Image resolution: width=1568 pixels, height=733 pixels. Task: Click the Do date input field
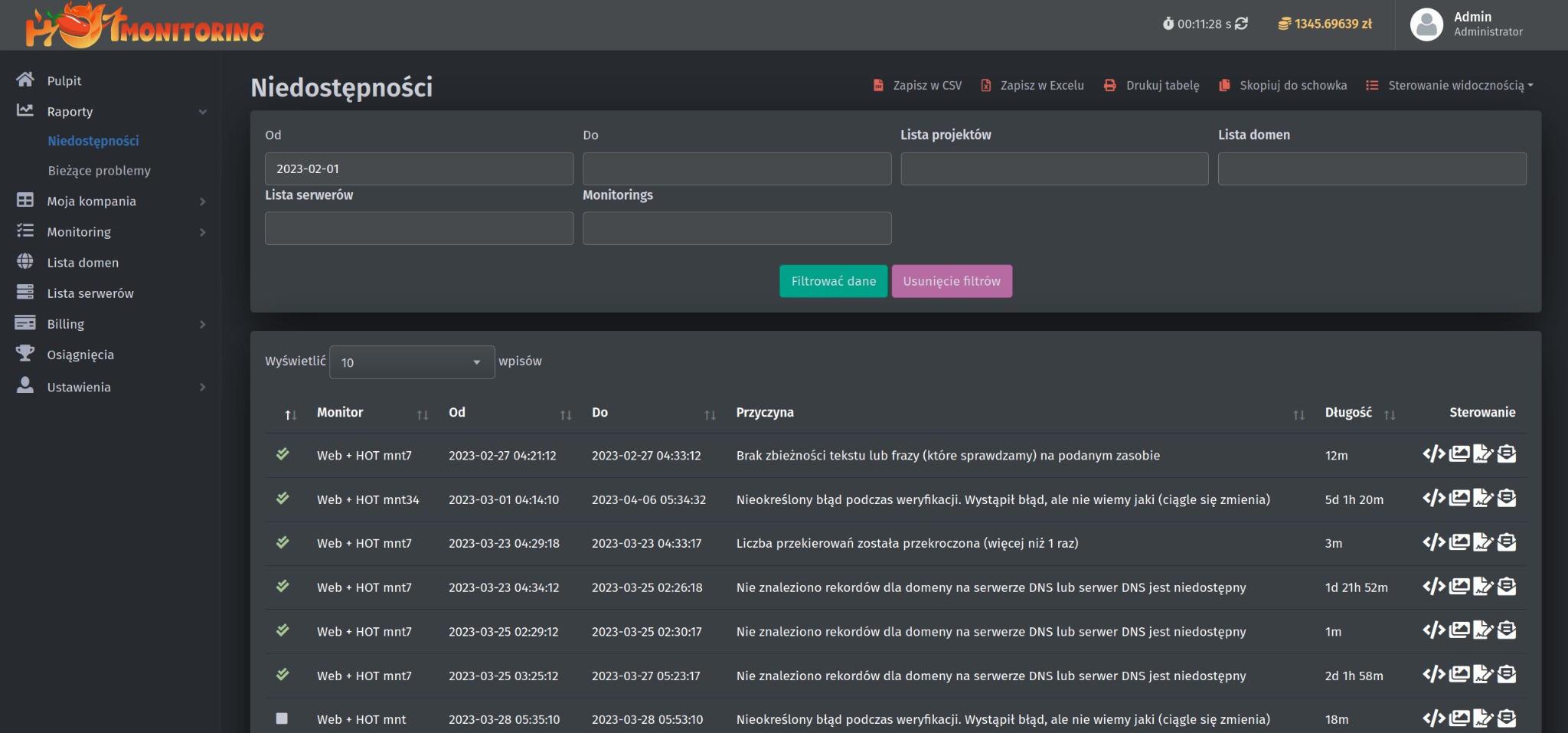click(x=737, y=169)
